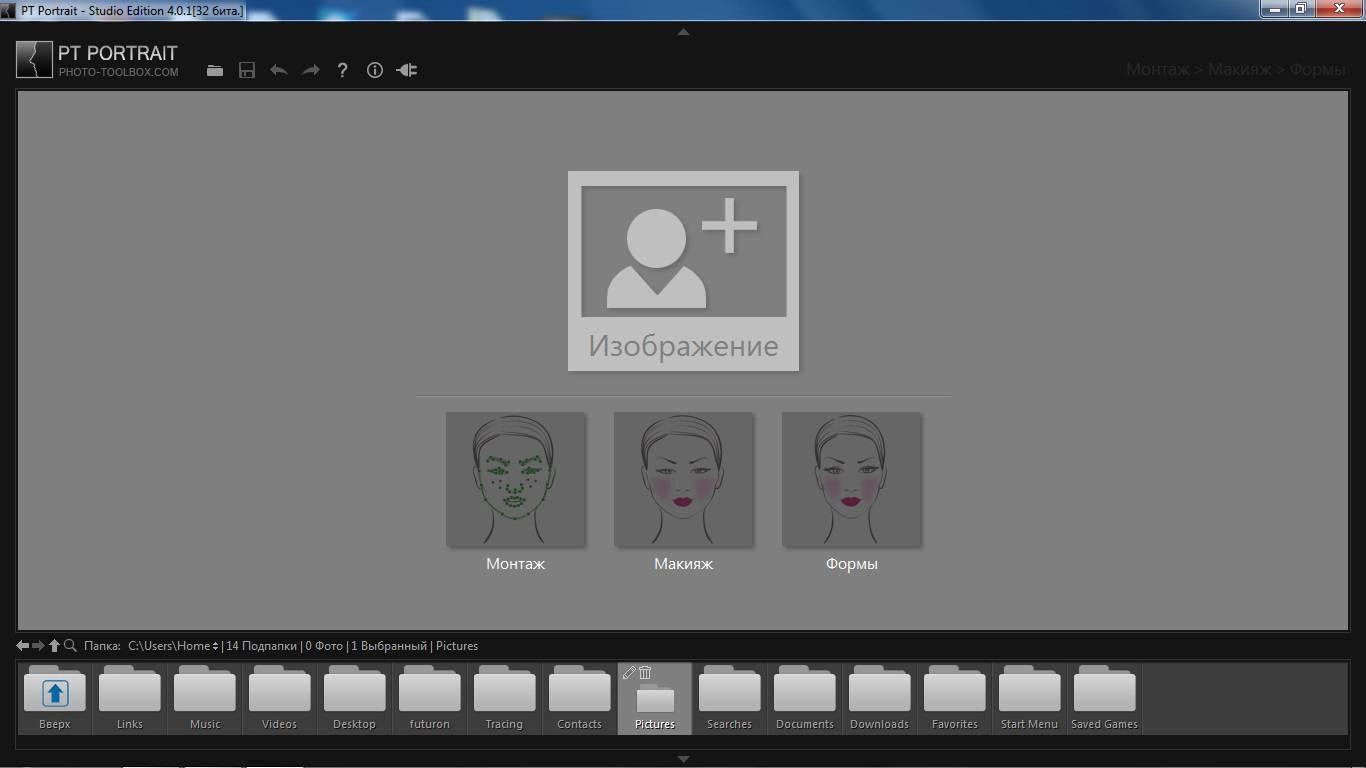1366x768 pixels.
Task: Open the Links folder
Action: (x=130, y=699)
